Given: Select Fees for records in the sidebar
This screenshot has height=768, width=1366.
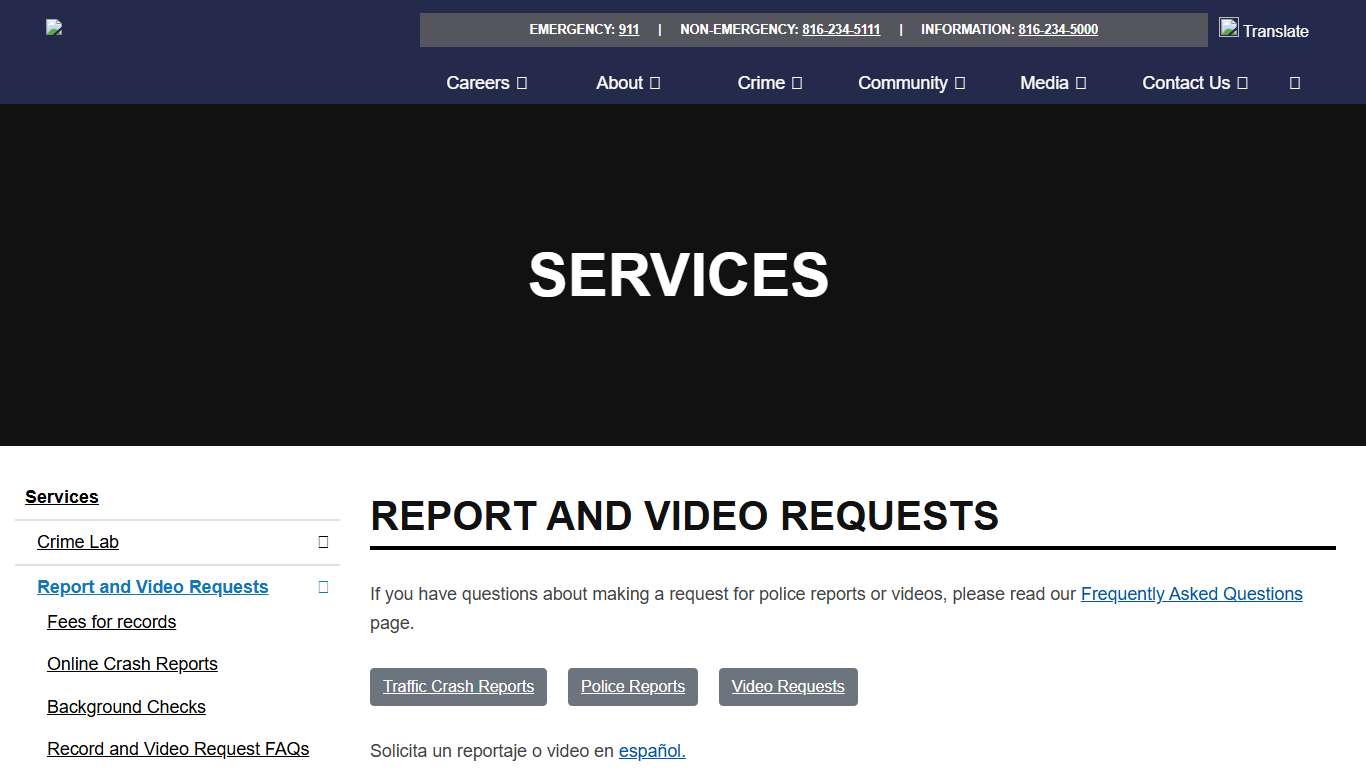Looking at the screenshot, I should (111, 621).
